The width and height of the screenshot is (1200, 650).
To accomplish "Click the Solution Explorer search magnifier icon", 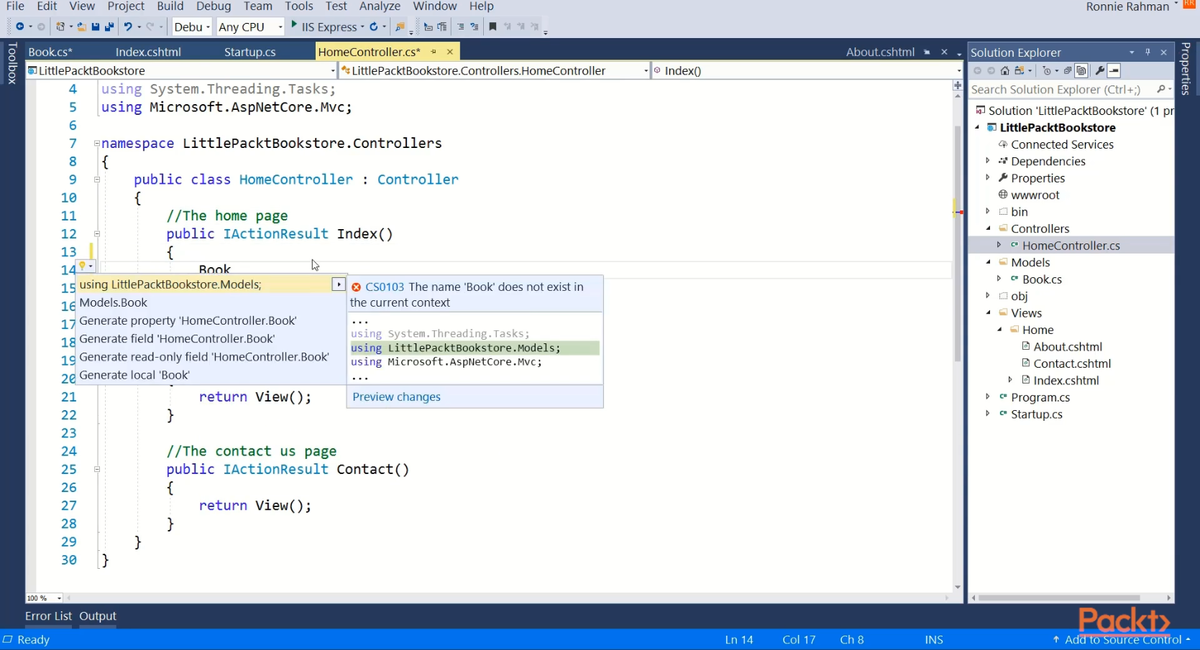I will pyautogui.click(x=1160, y=90).
